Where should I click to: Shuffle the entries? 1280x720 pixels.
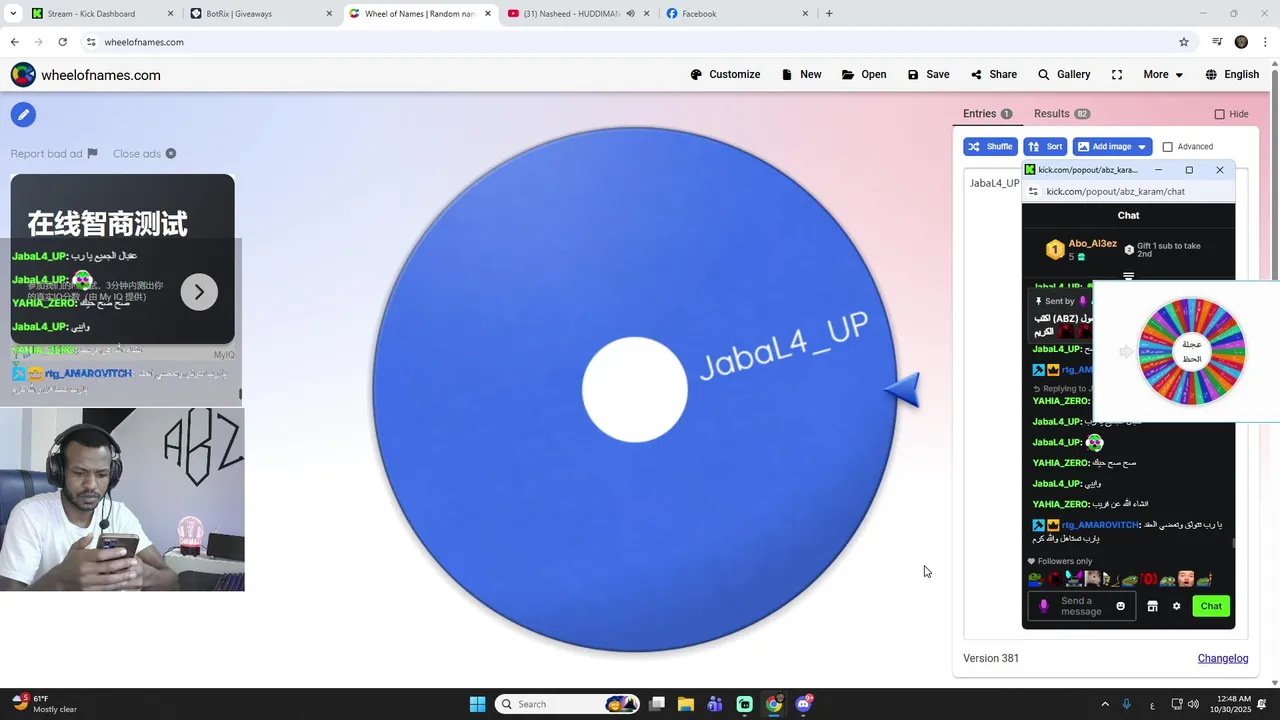click(x=990, y=147)
